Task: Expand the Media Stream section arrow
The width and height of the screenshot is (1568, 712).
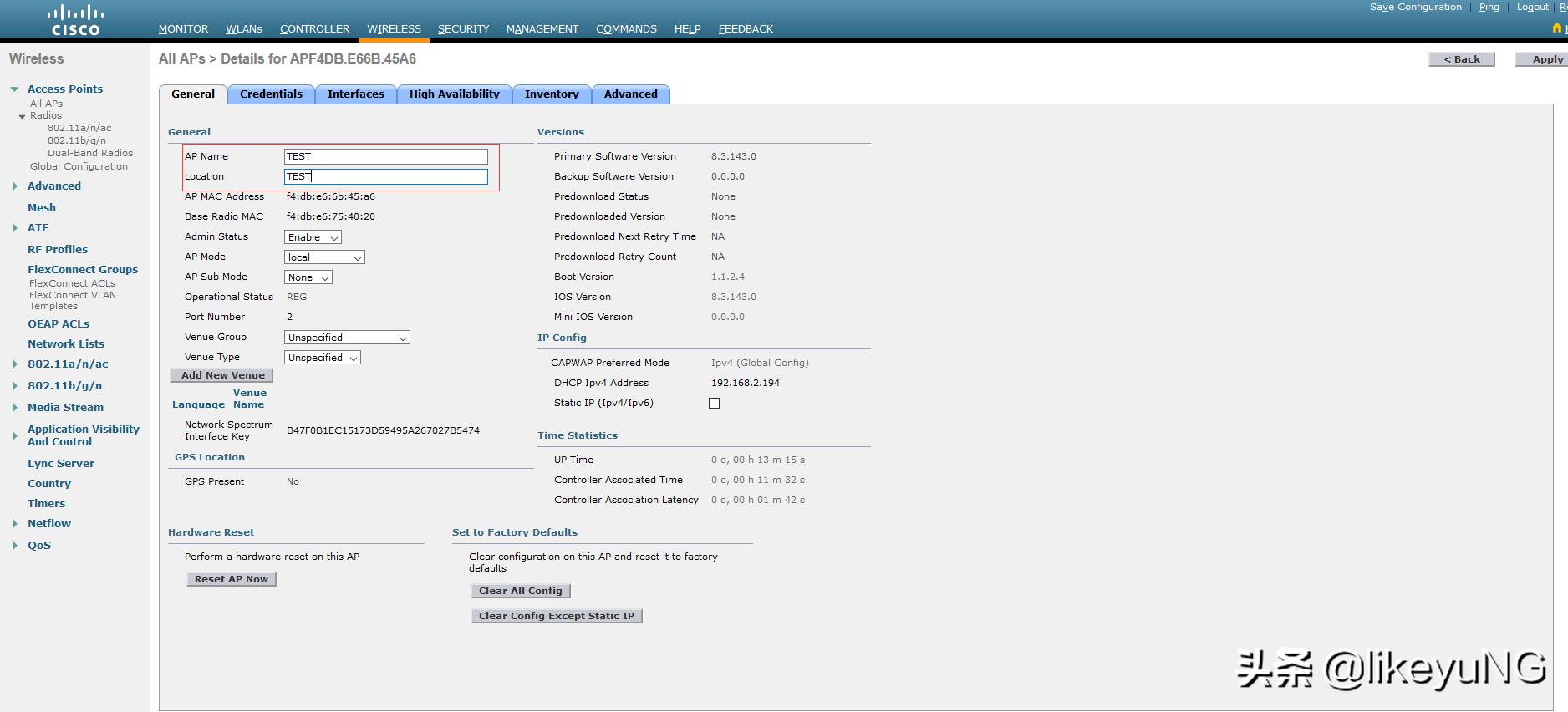Action: 14,407
